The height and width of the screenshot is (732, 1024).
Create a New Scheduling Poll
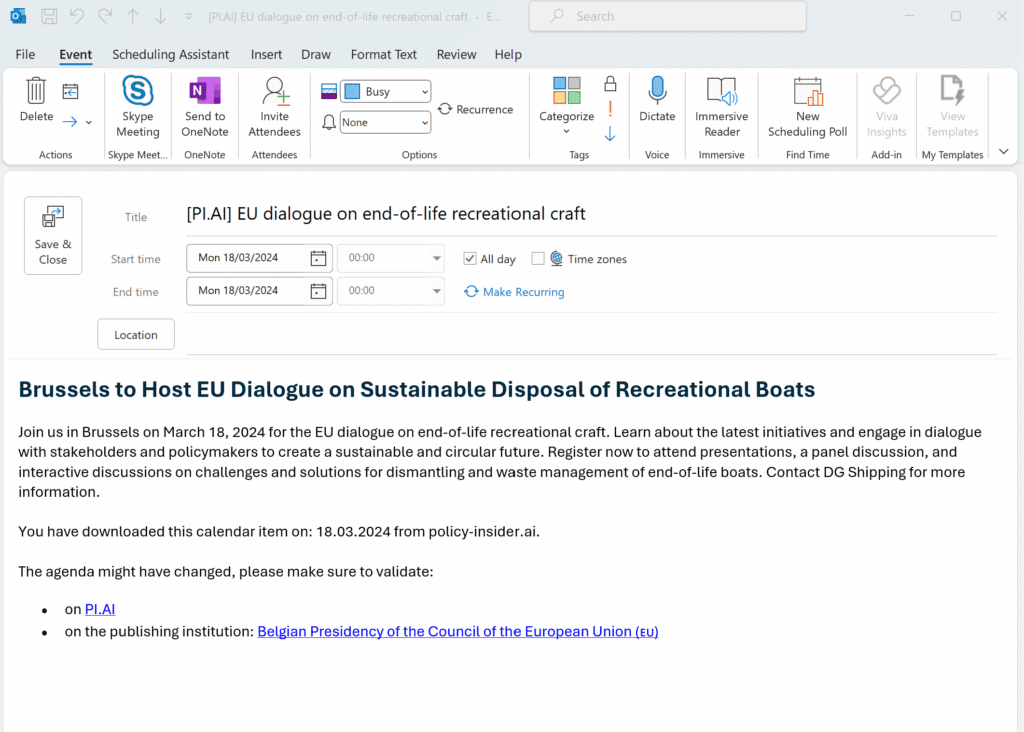tap(807, 105)
